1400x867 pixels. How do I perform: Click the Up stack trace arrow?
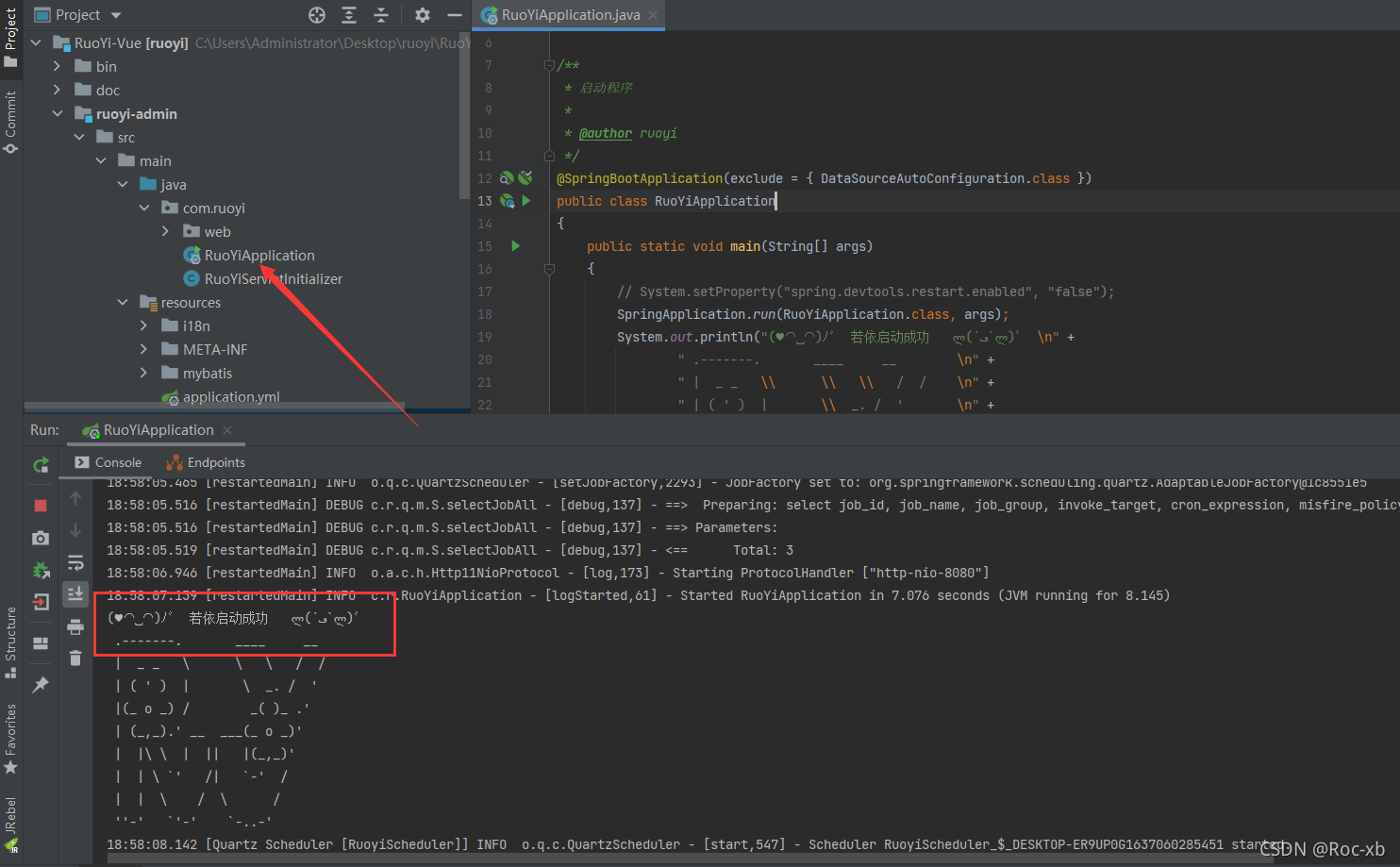click(75, 498)
